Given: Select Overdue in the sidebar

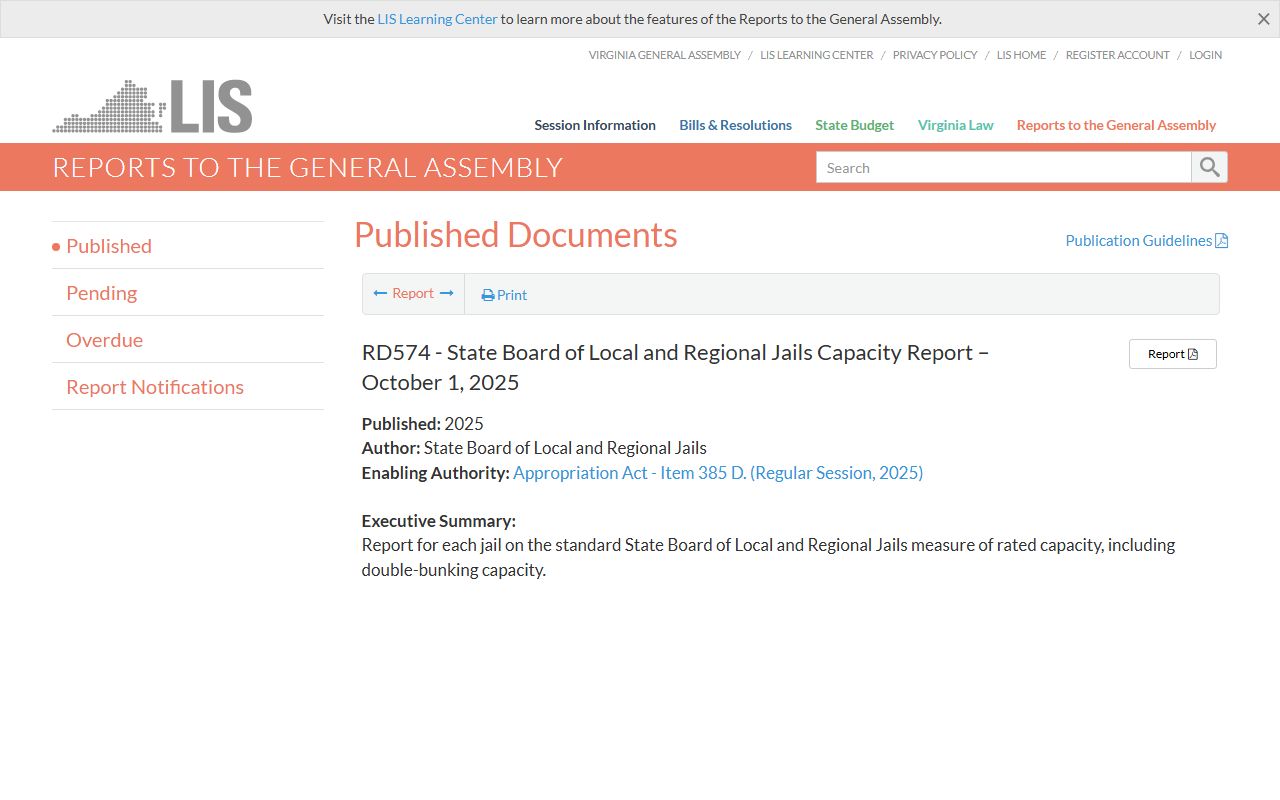Looking at the screenshot, I should point(104,340).
